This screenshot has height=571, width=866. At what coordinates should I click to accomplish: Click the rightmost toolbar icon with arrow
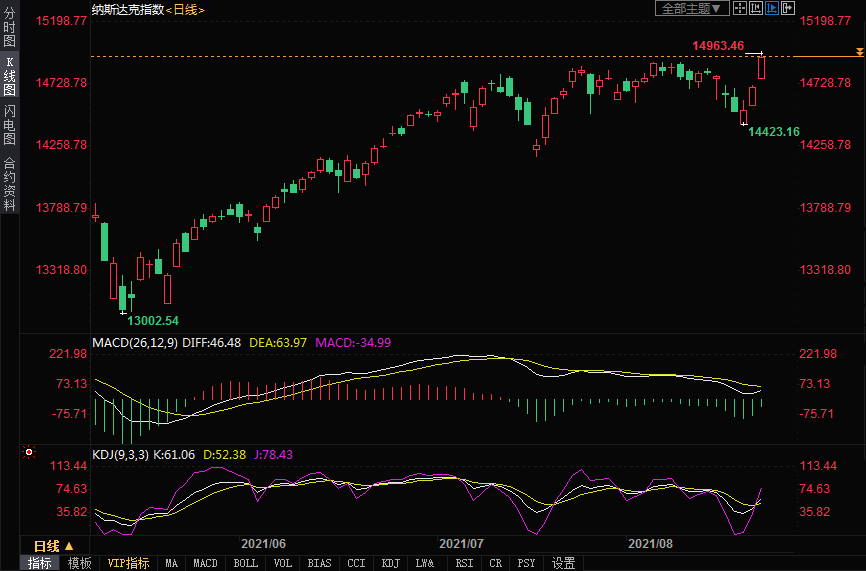tap(788, 8)
